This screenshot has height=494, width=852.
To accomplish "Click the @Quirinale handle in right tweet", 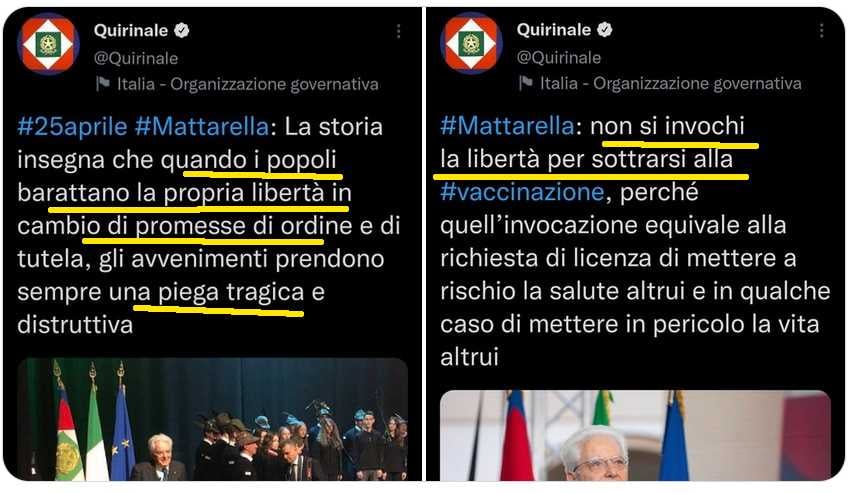I will tap(559, 57).
